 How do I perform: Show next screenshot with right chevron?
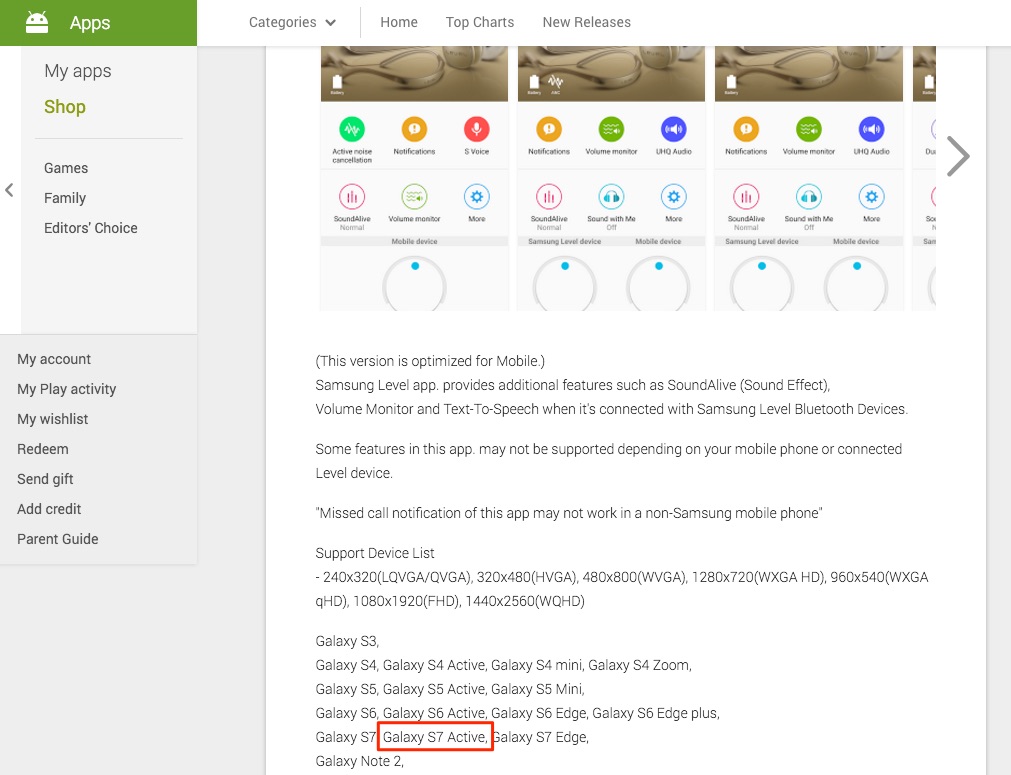pos(957,156)
